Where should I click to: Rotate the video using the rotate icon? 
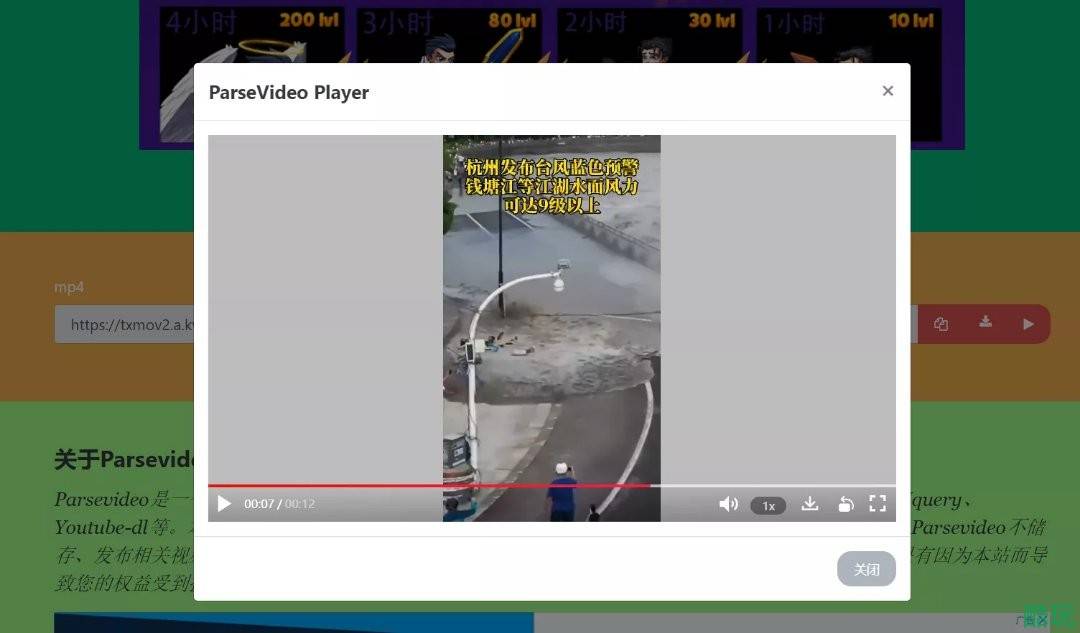[846, 504]
